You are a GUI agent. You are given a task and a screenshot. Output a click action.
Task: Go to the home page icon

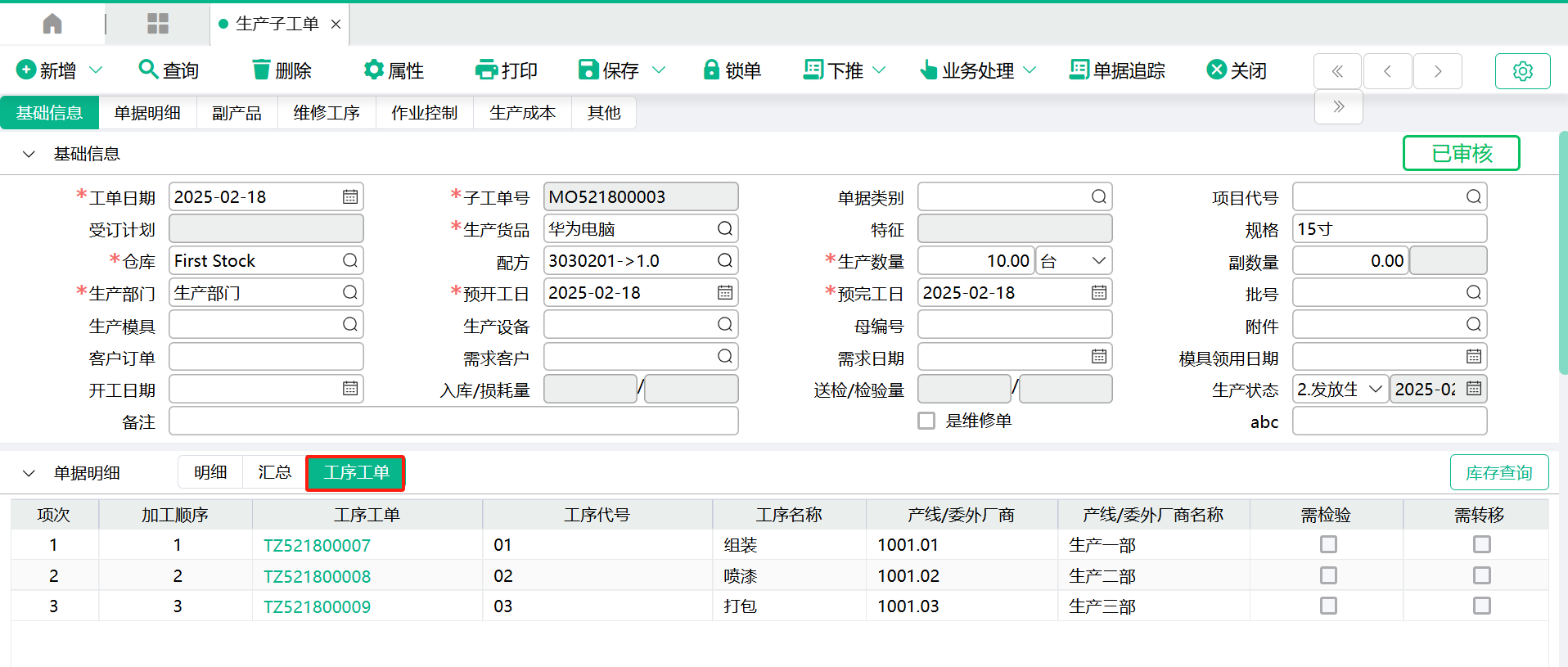[x=52, y=24]
